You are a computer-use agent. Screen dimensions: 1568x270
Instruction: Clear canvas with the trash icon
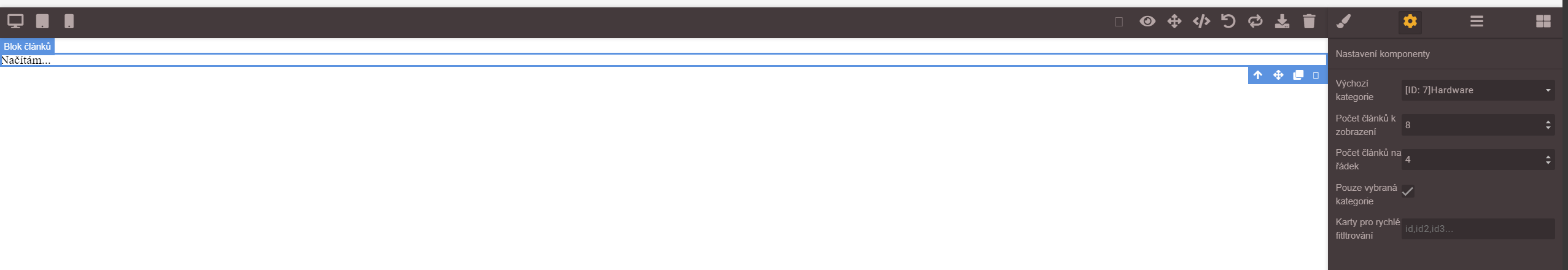1309,21
